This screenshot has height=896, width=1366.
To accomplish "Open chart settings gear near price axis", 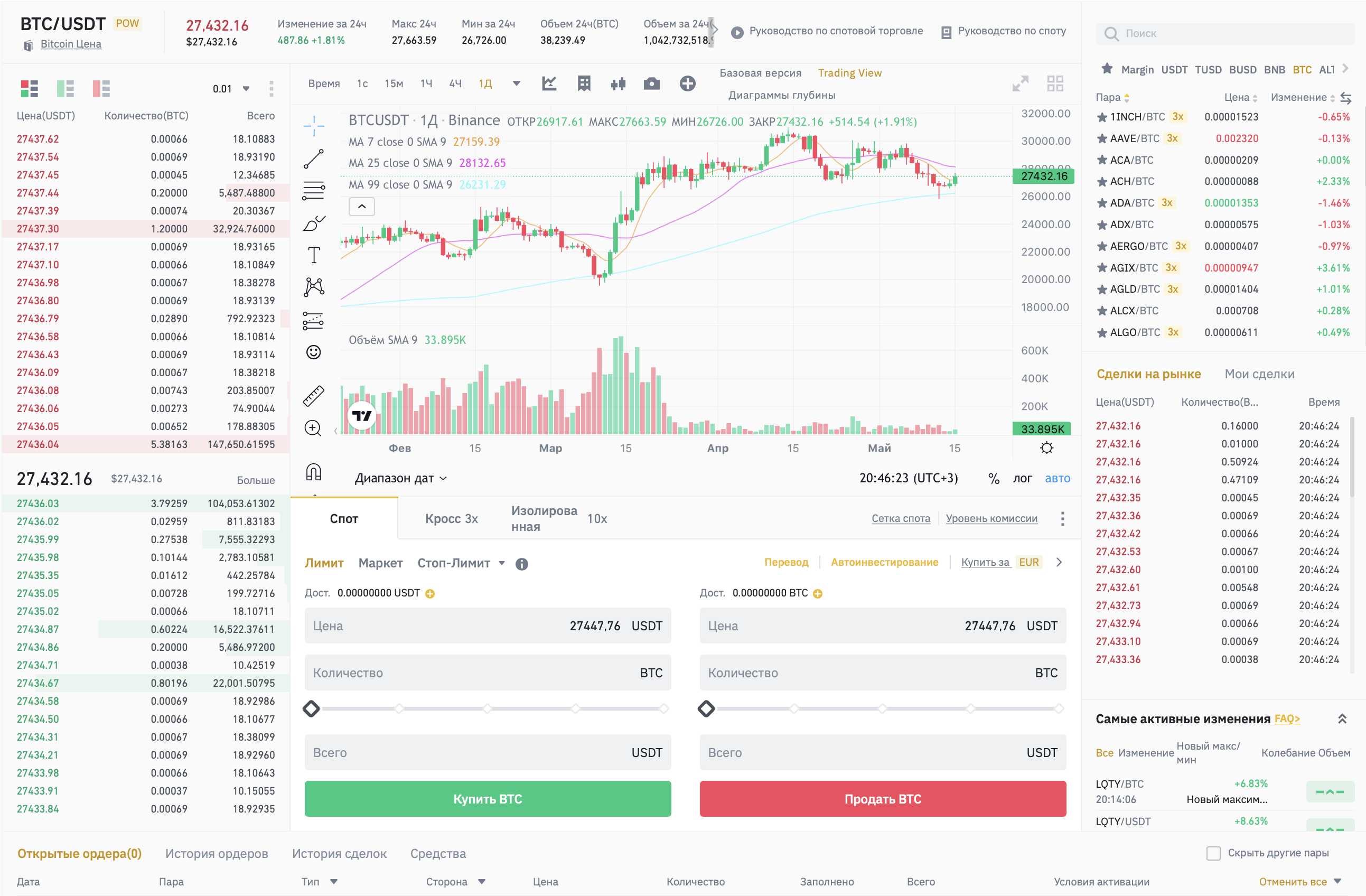I will (1046, 447).
